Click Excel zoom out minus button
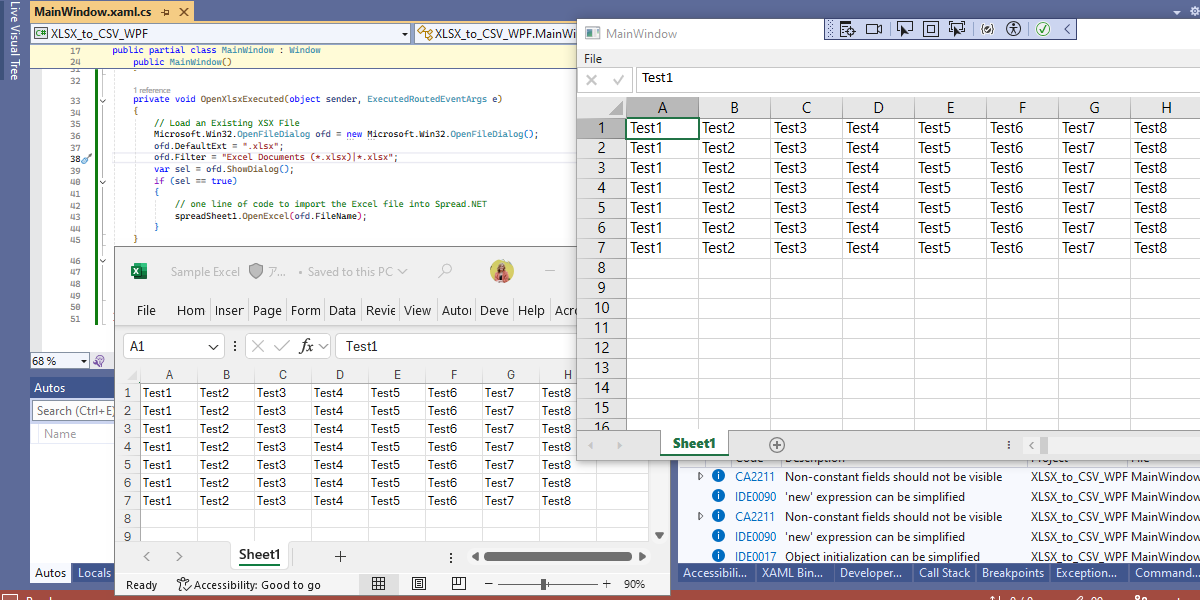 tap(487, 584)
